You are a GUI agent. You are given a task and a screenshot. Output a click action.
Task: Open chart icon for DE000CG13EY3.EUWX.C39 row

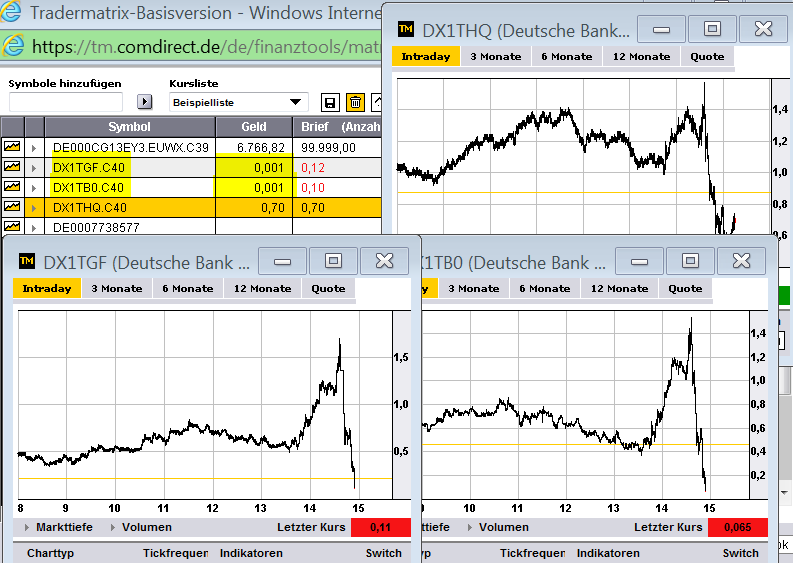12,147
